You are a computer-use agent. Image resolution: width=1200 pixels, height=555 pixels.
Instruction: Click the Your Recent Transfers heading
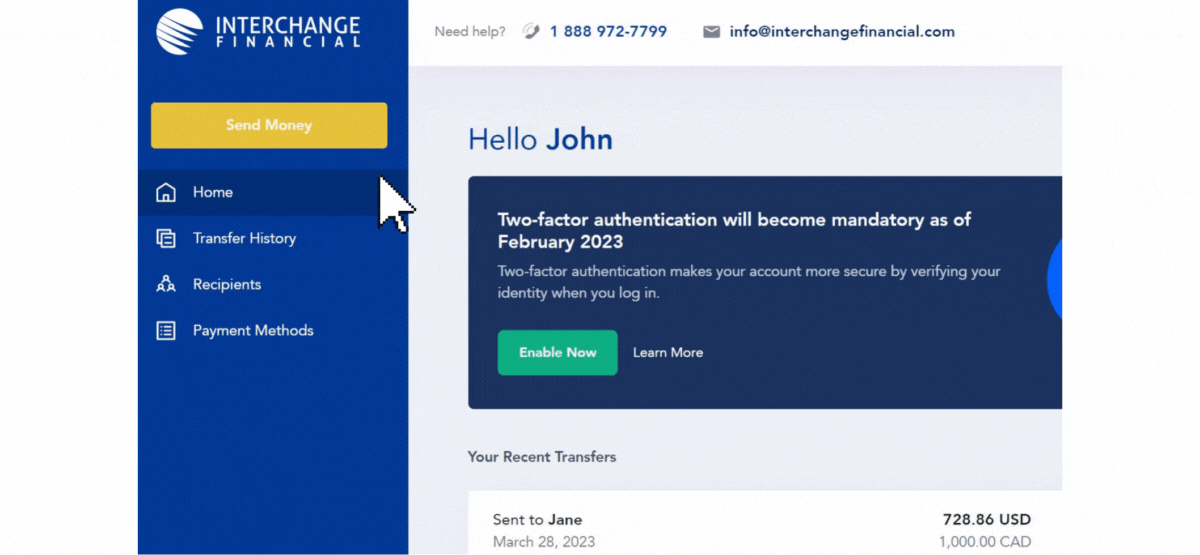coord(542,457)
